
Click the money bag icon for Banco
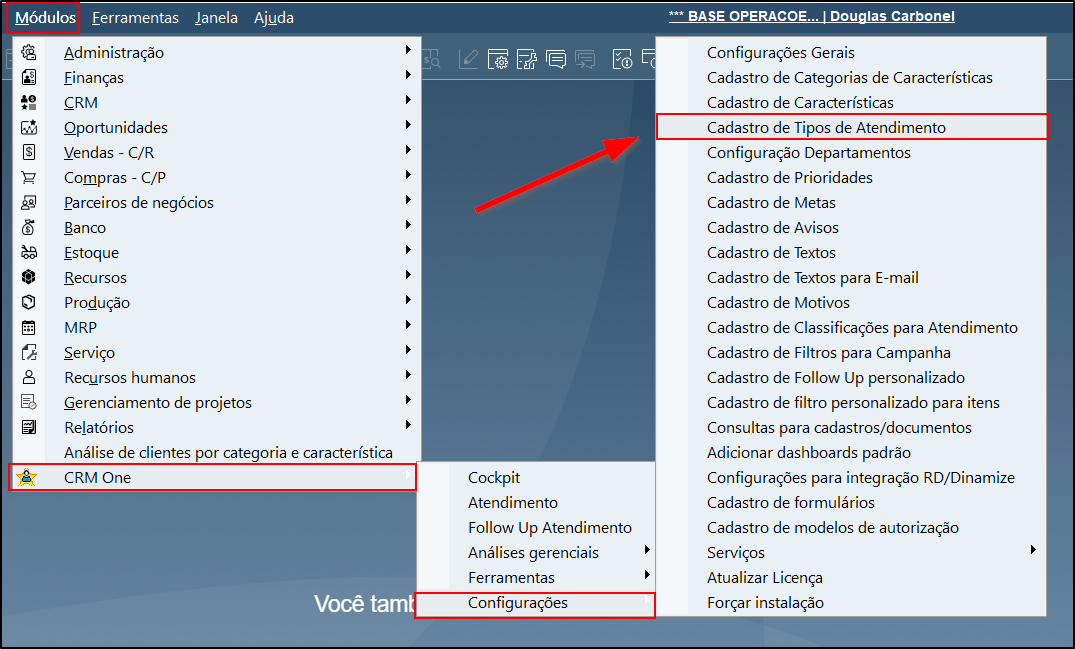(29, 228)
